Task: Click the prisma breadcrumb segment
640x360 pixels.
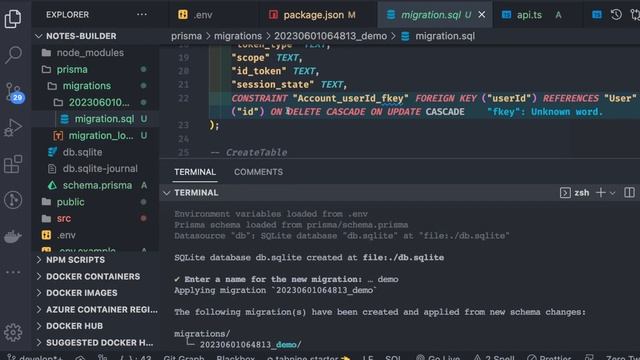Action: [187, 36]
